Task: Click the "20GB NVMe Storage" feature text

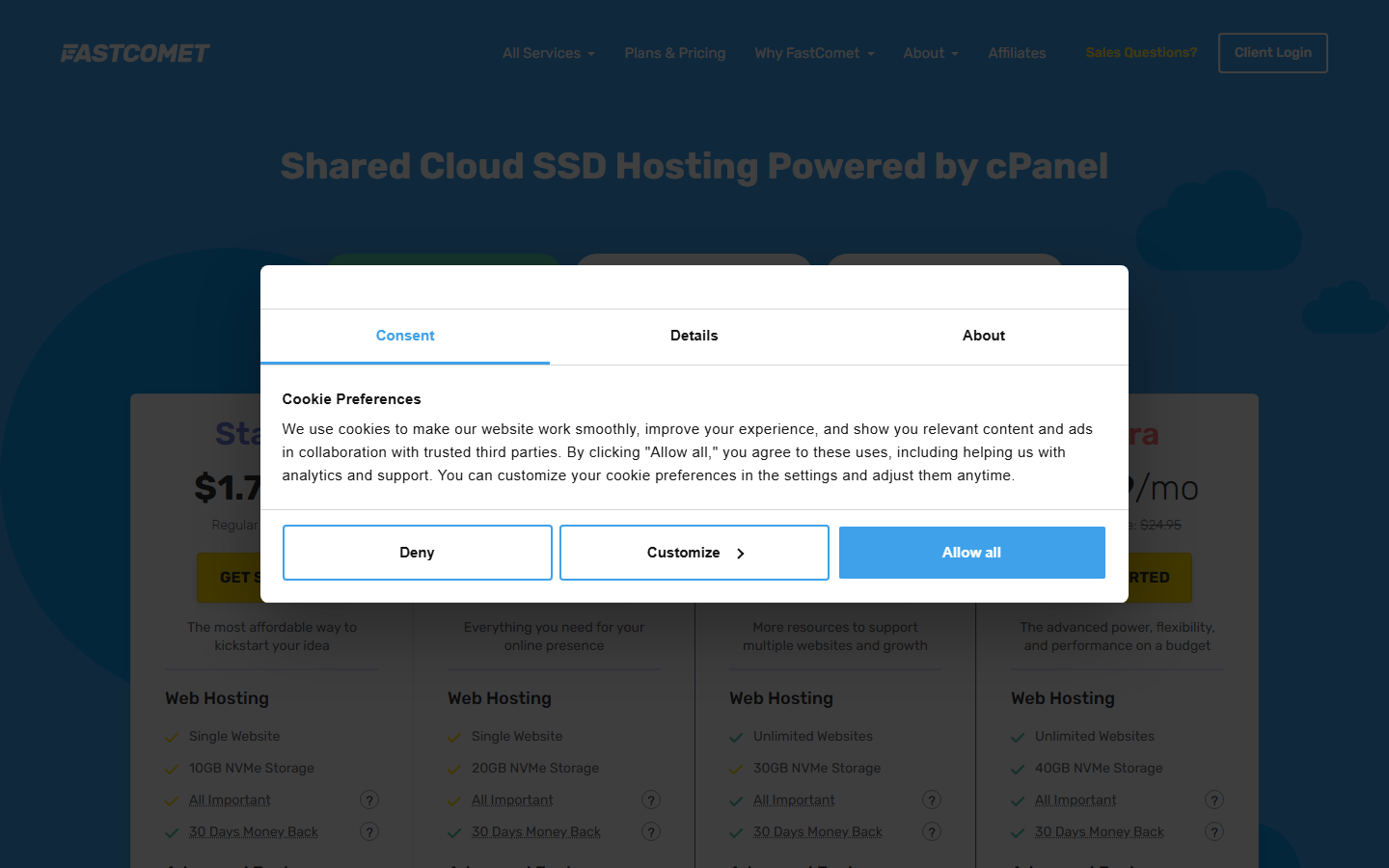Action: click(535, 768)
